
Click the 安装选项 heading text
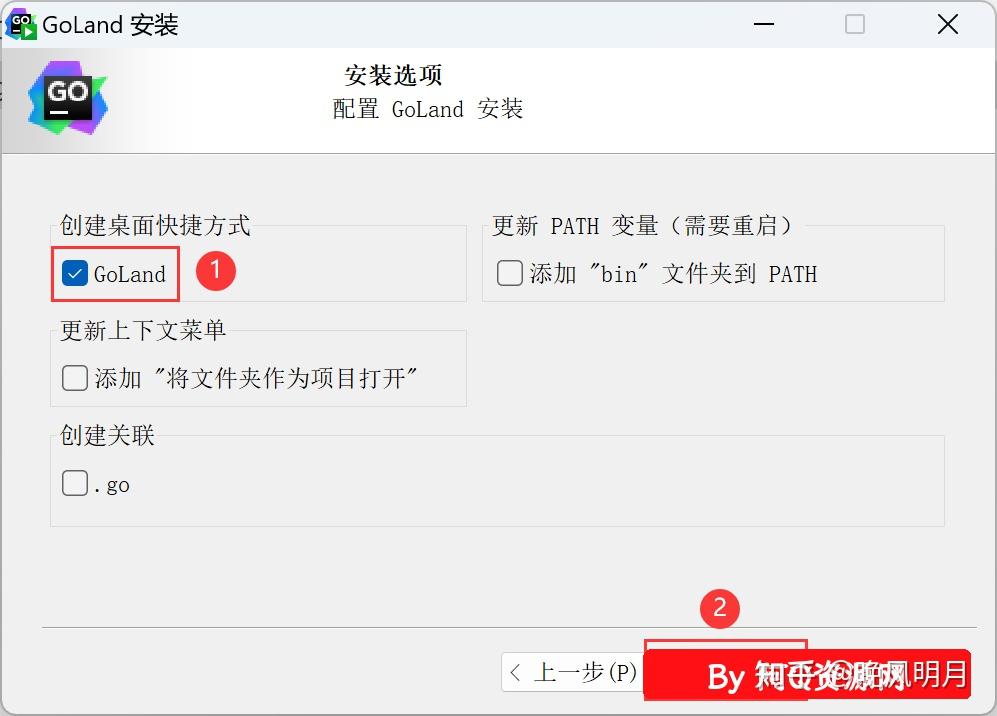coord(393,75)
